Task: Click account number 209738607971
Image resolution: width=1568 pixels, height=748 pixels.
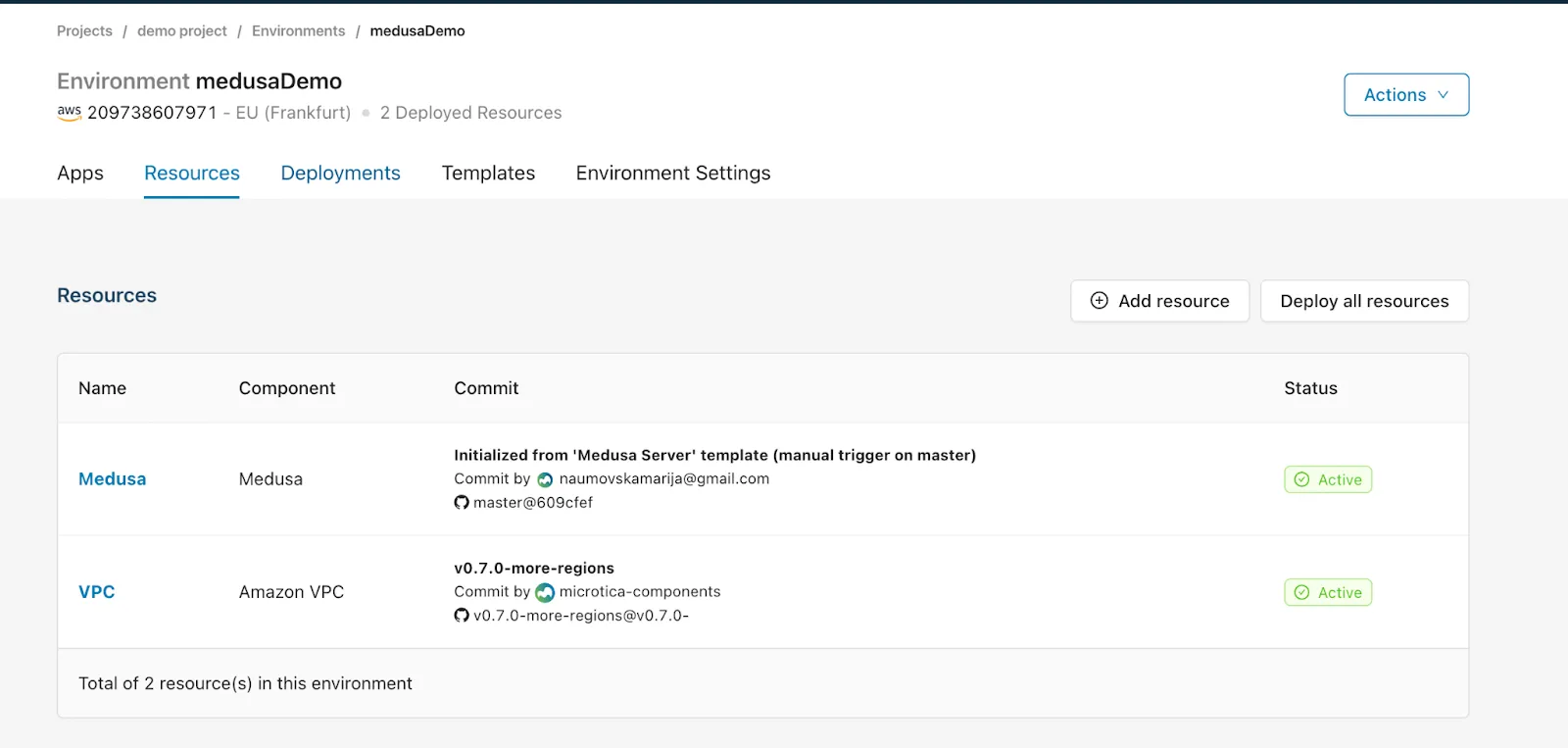Action: [152, 113]
